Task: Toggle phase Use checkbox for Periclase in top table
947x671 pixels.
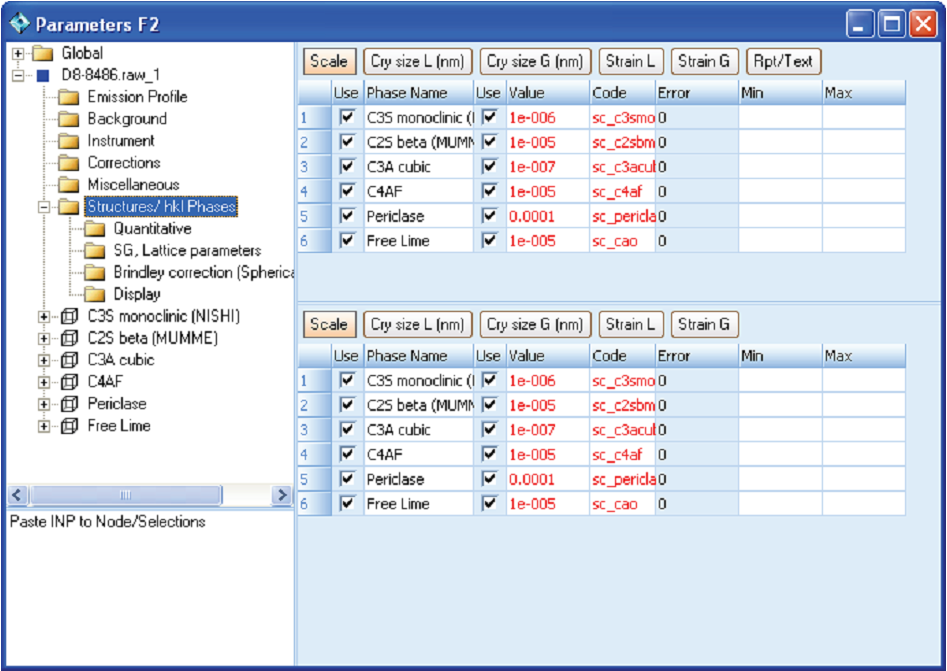Action: click(347, 216)
